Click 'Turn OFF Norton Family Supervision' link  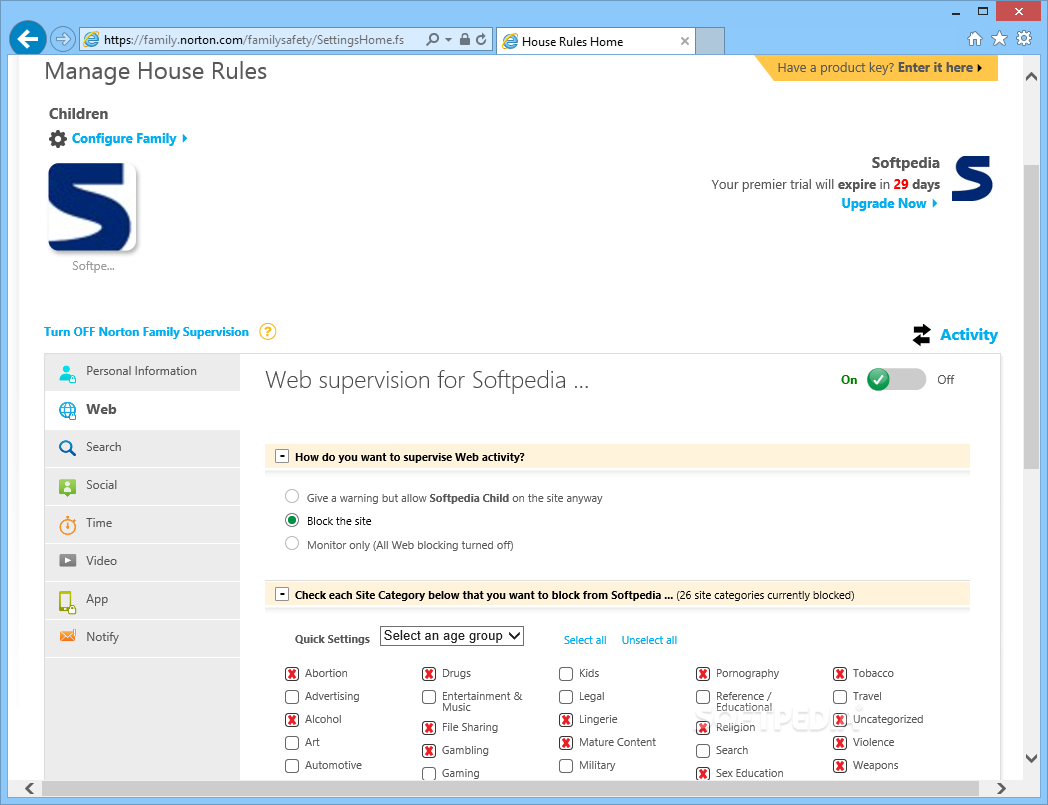pyautogui.click(x=146, y=332)
